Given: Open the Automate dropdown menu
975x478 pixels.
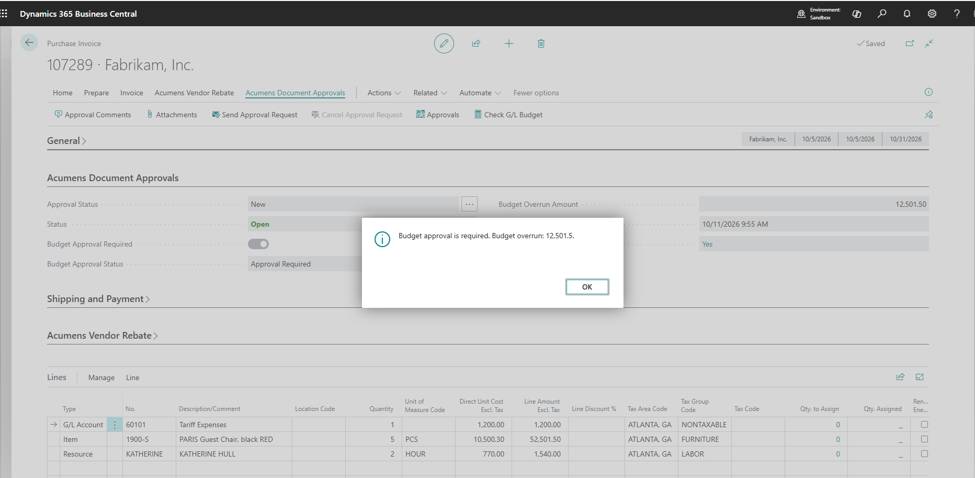Looking at the screenshot, I should tap(480, 93).
